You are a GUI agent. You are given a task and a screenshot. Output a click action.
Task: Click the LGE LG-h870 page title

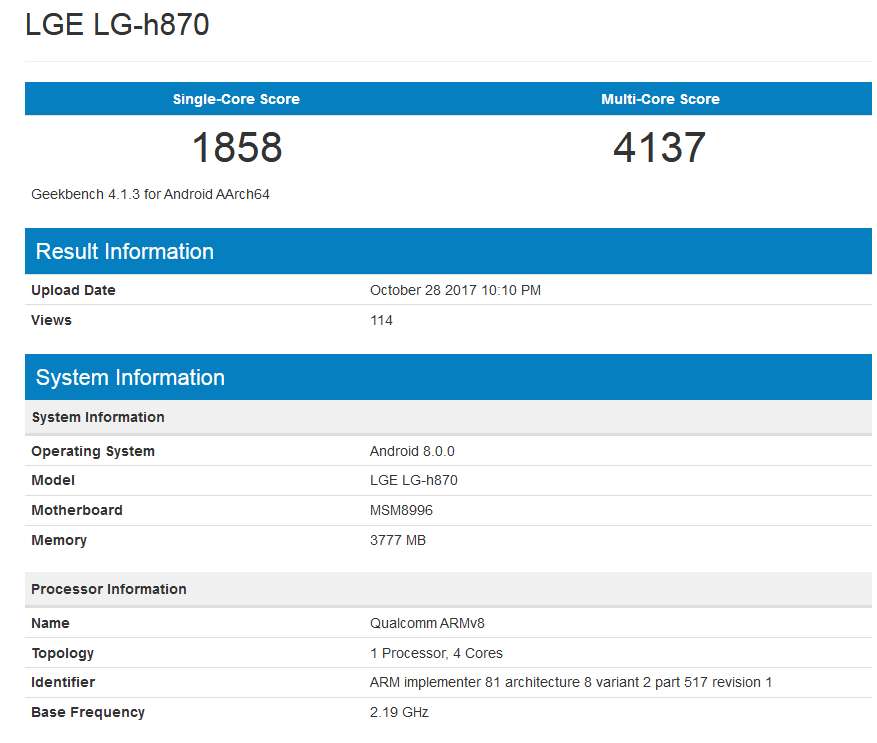pyautogui.click(x=117, y=25)
